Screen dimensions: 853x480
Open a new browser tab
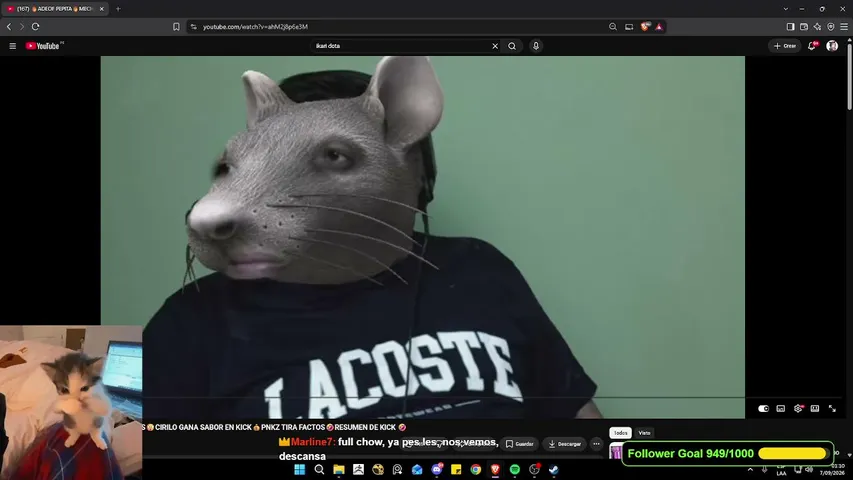(x=118, y=9)
